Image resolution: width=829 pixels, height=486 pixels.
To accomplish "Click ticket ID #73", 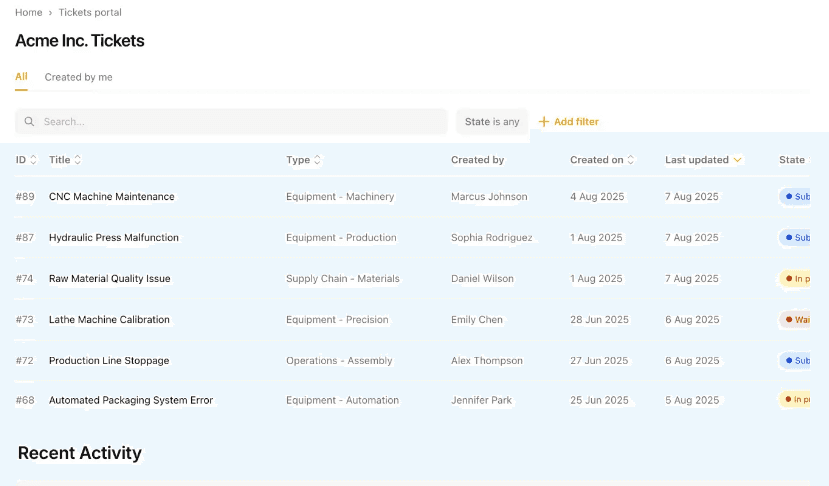I will click(x=24, y=319).
